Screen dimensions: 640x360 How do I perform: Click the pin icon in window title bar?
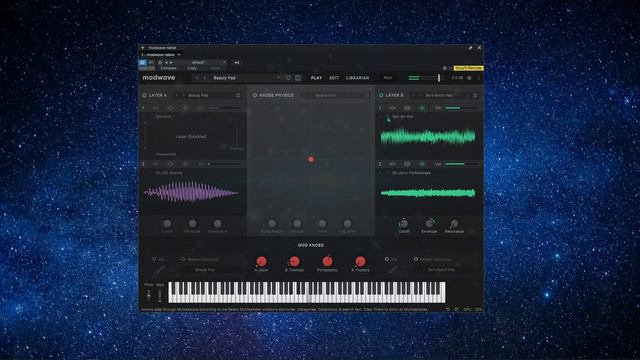point(470,48)
